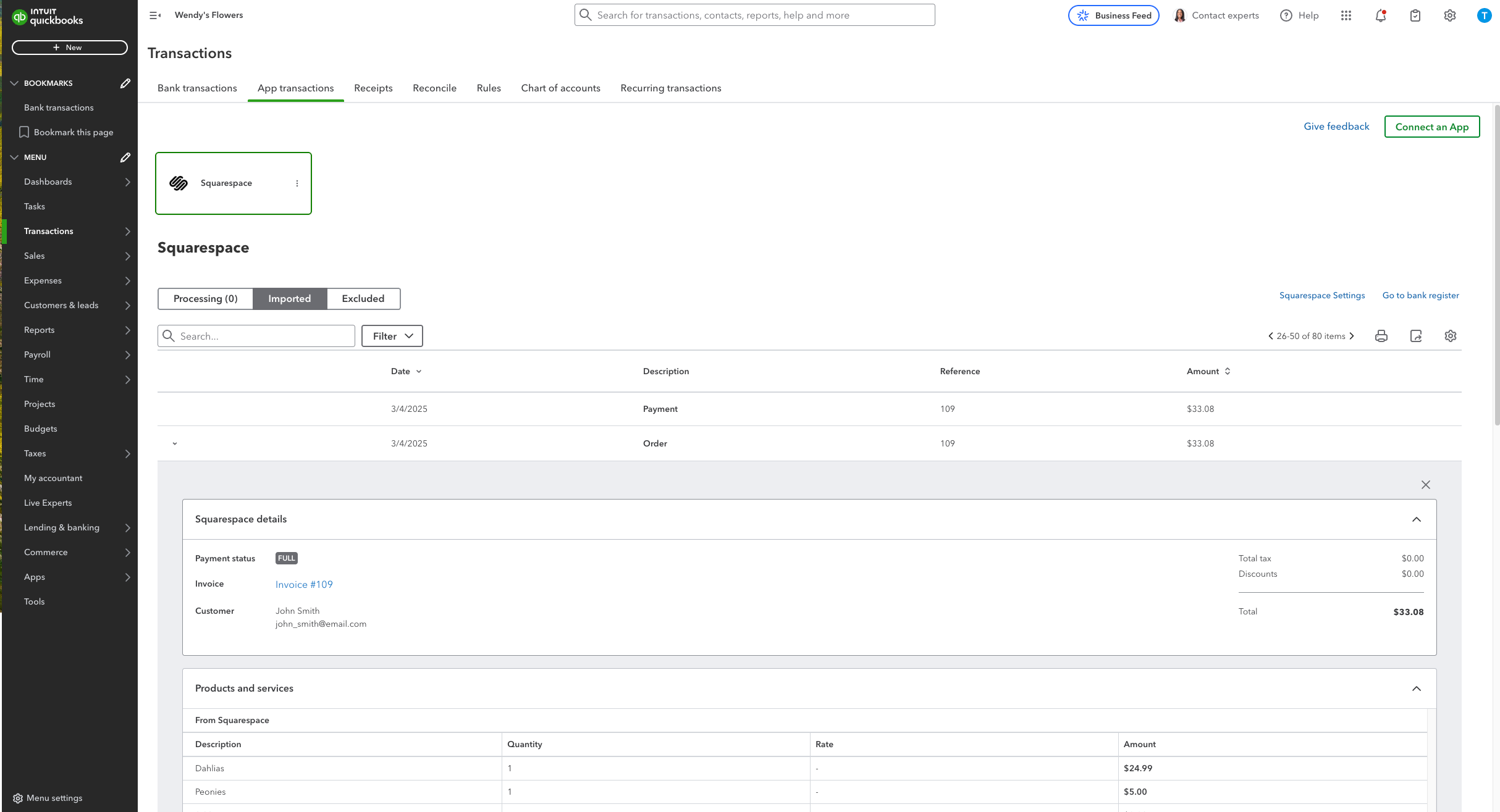Open the Business Feed button
Viewport: 1500px width, 812px height.
click(x=1114, y=15)
